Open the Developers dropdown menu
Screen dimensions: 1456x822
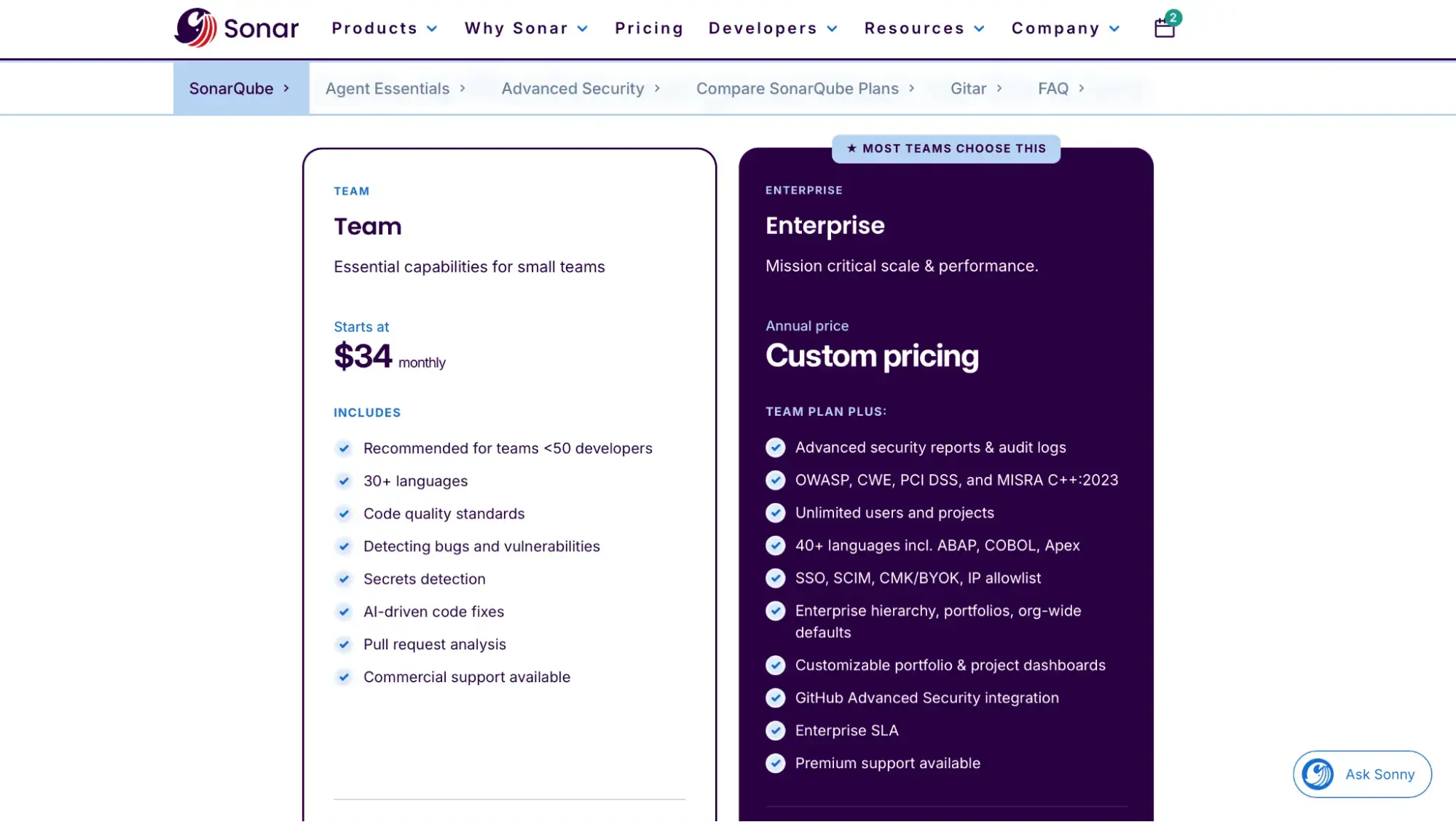click(x=773, y=28)
